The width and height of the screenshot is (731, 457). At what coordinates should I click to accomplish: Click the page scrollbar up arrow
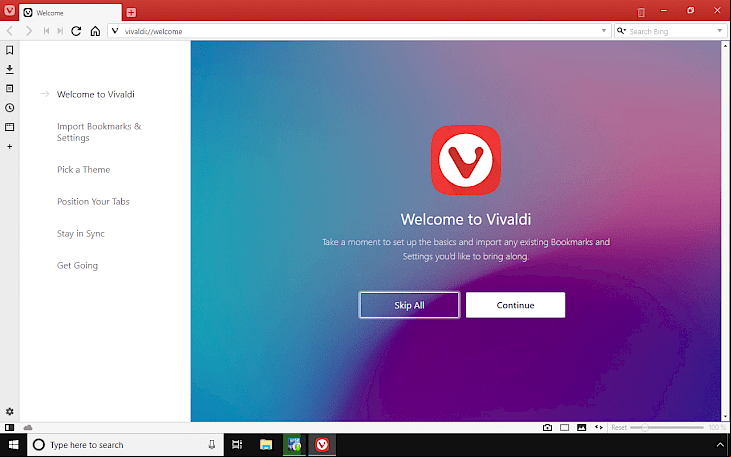[x=725, y=46]
